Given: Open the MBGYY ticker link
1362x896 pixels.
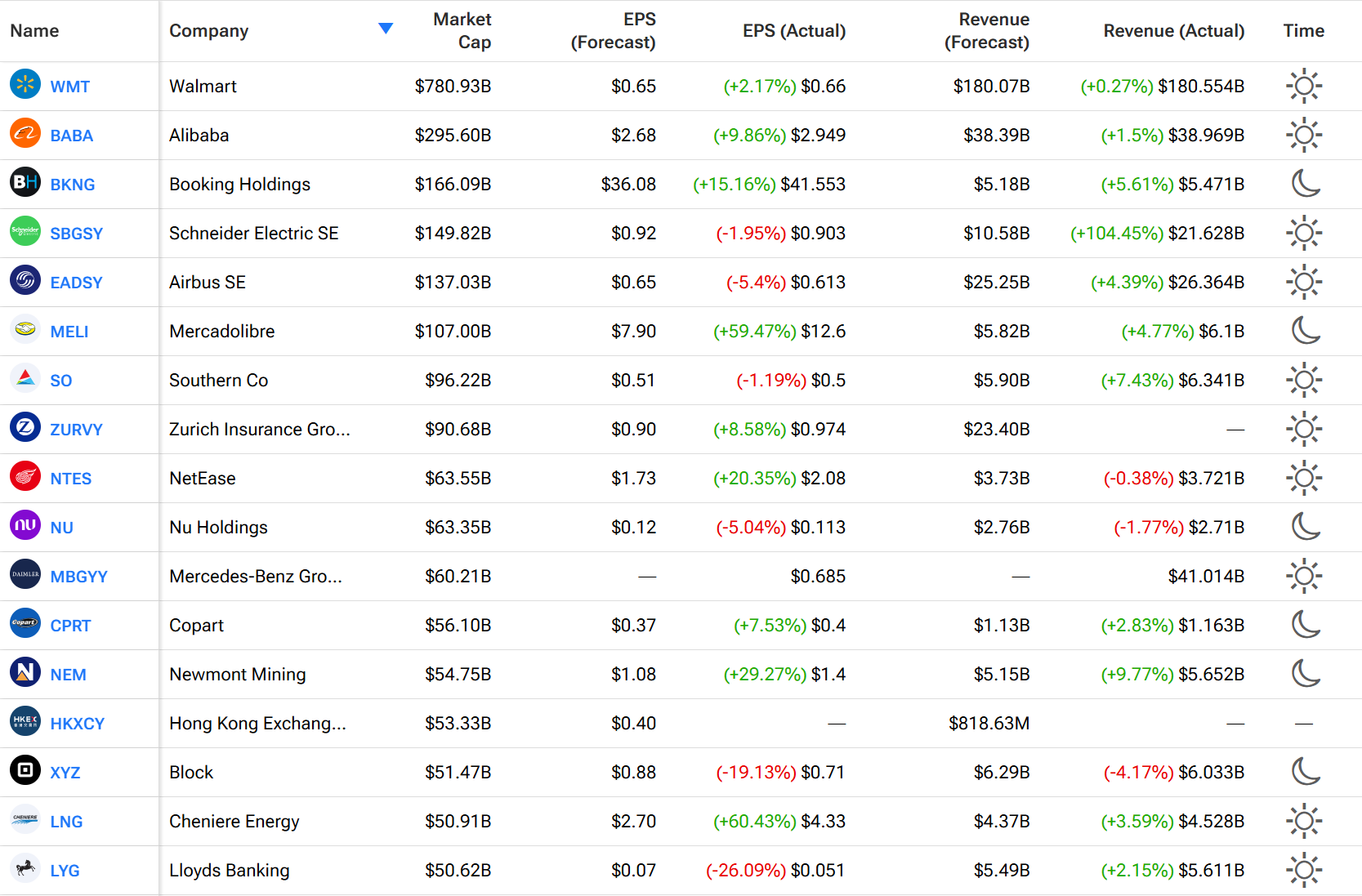Looking at the screenshot, I should pyautogui.click(x=78, y=577).
